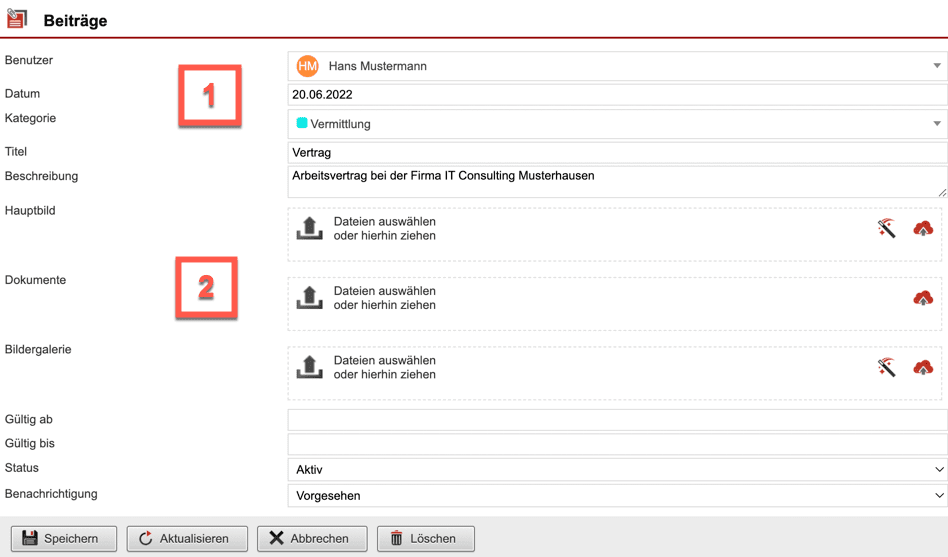Click into the Gültig ab date field
The height and width of the screenshot is (557, 948).
617,419
